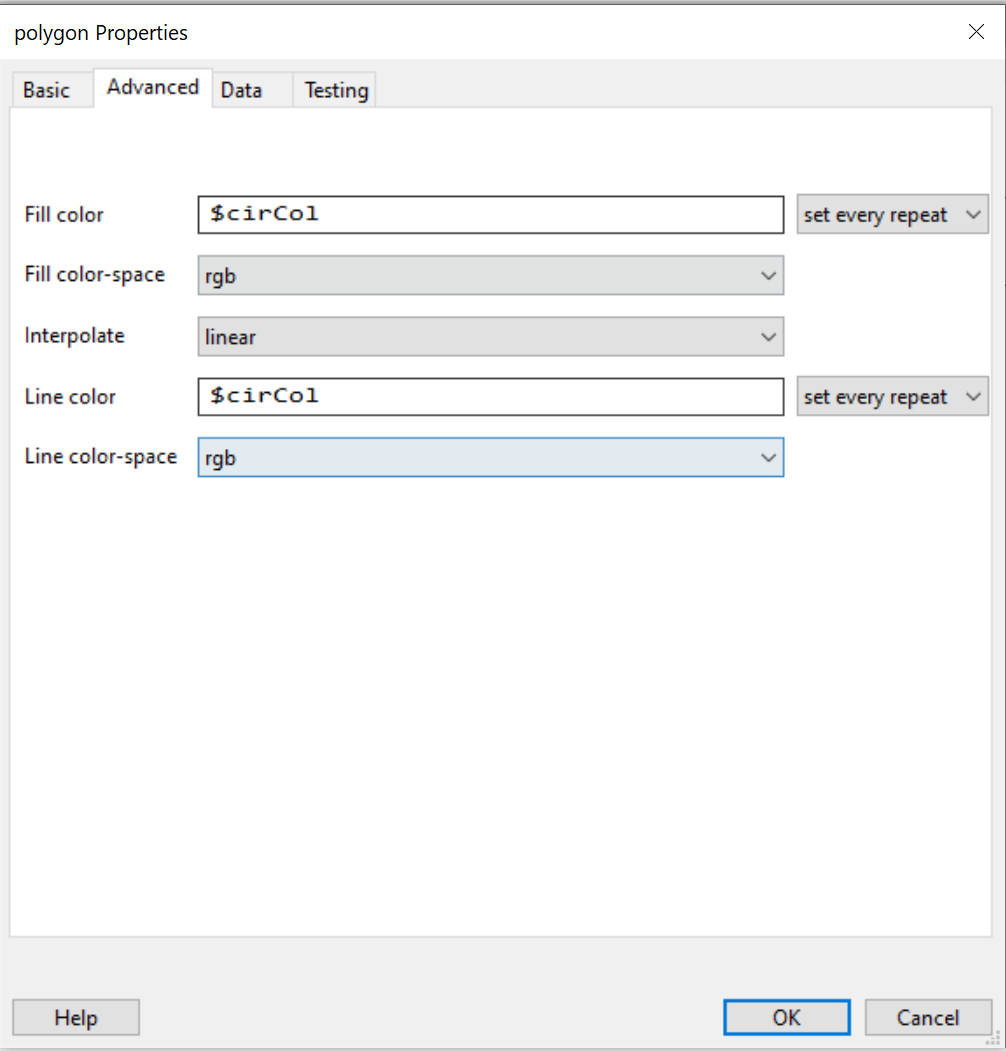Click the Interpolate label text

point(74,336)
